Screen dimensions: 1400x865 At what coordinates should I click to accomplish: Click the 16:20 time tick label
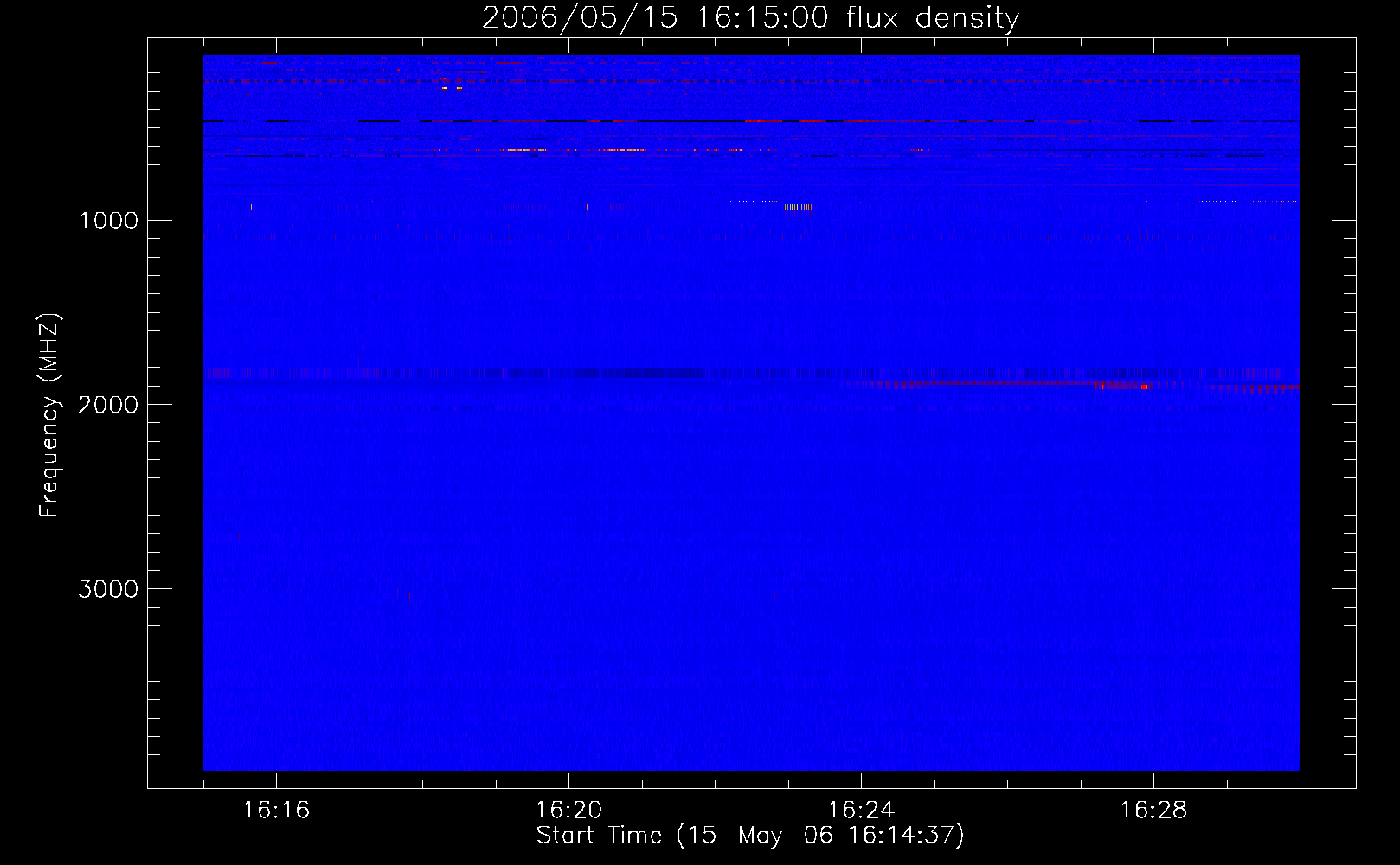coord(568,810)
